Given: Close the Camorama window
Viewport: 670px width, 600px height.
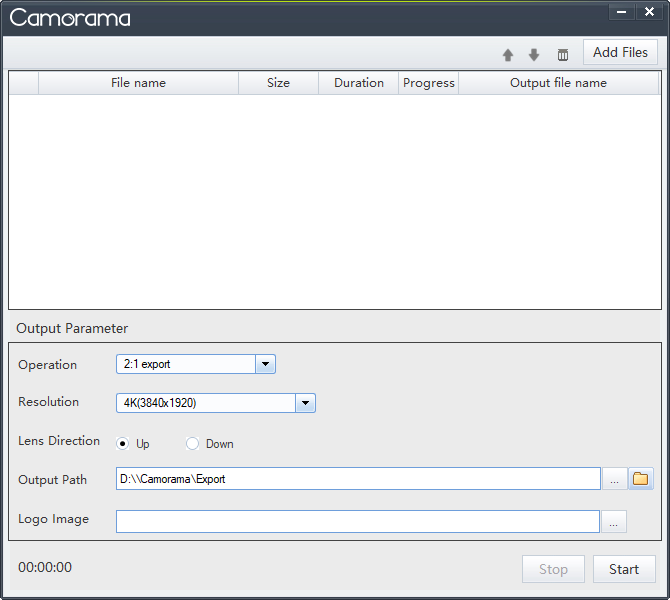Looking at the screenshot, I should point(649,12).
